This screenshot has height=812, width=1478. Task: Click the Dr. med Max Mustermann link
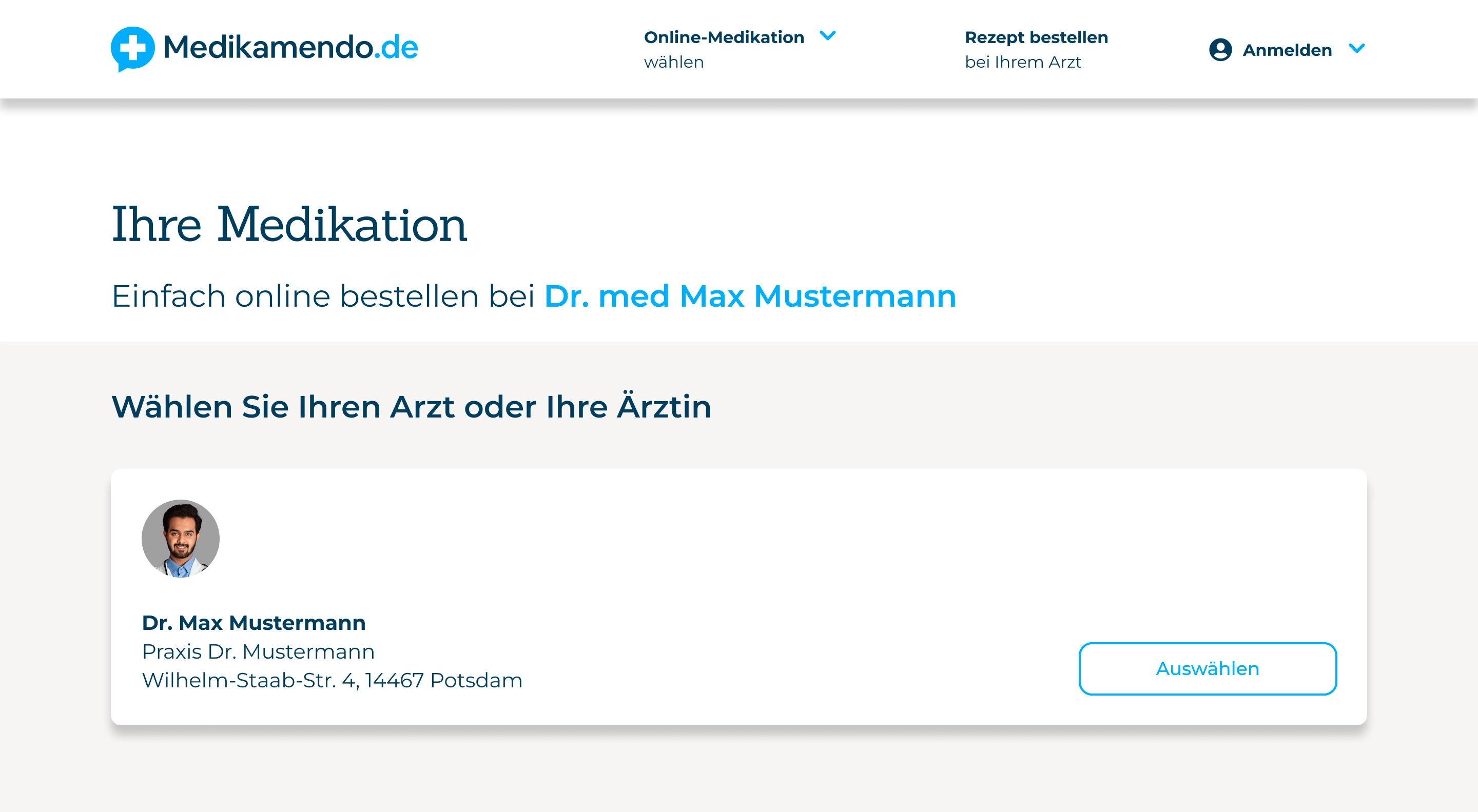click(750, 296)
